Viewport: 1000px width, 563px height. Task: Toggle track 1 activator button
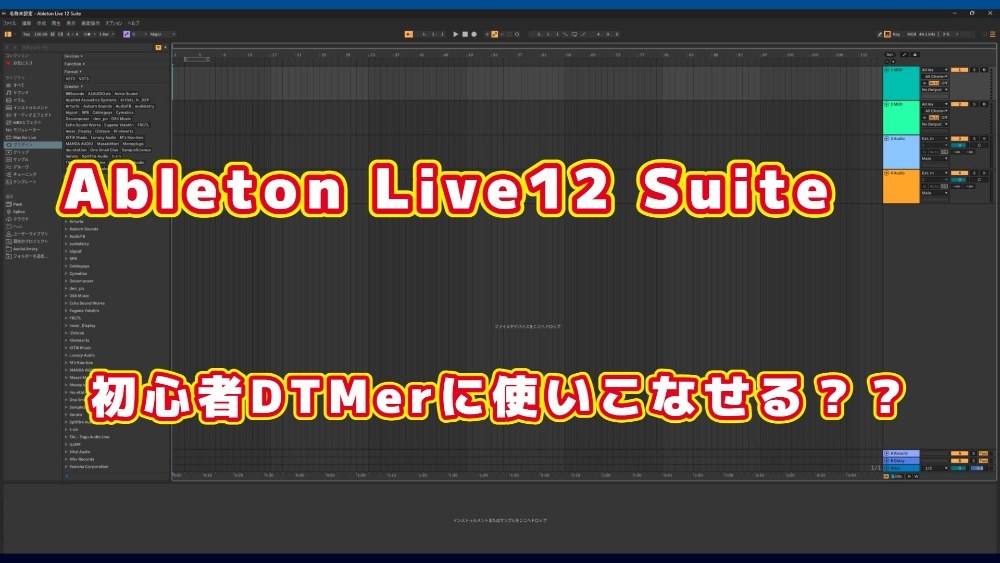click(x=959, y=69)
